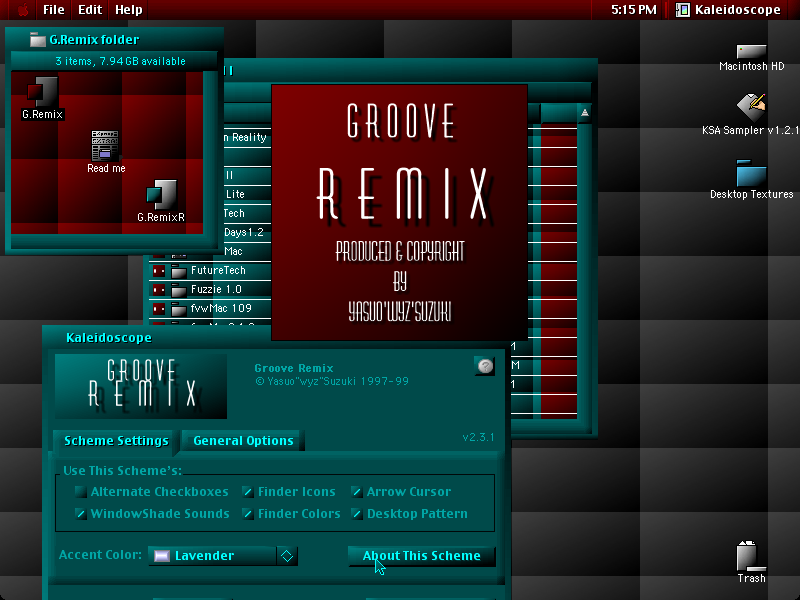Screen dimensions: 800x600
Task: Click the v2.3.1 version label
Action: [478, 437]
